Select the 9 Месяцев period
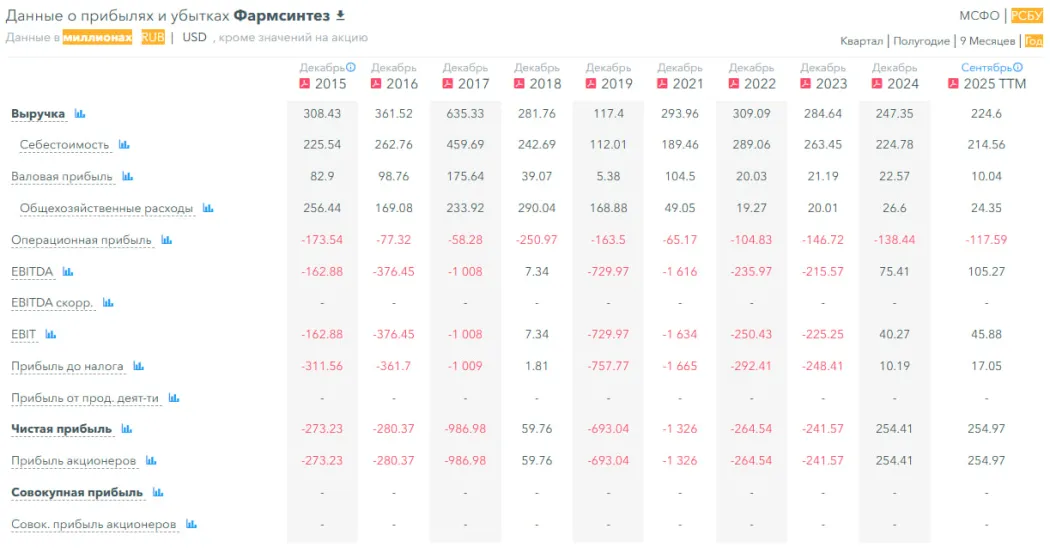 [987, 41]
